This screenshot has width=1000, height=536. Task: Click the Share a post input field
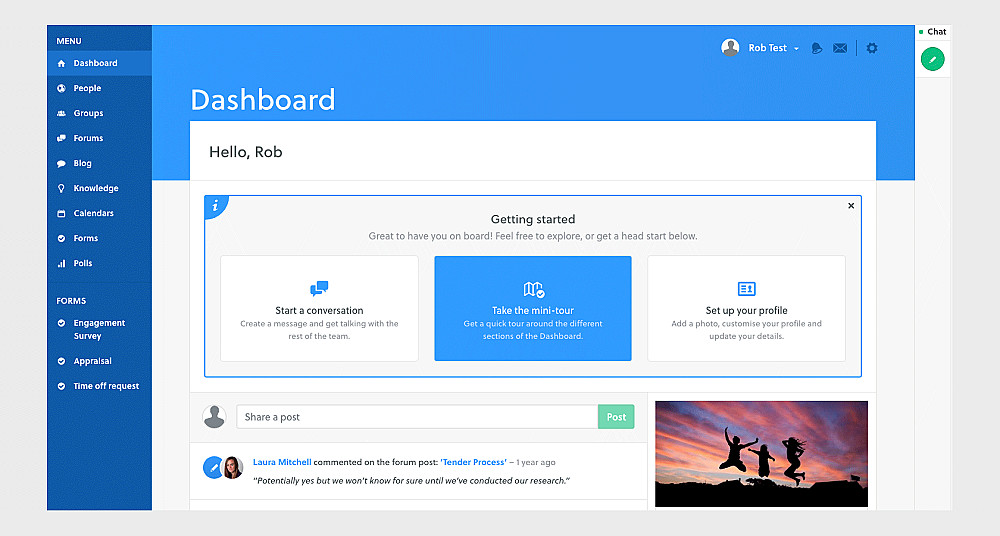click(417, 417)
